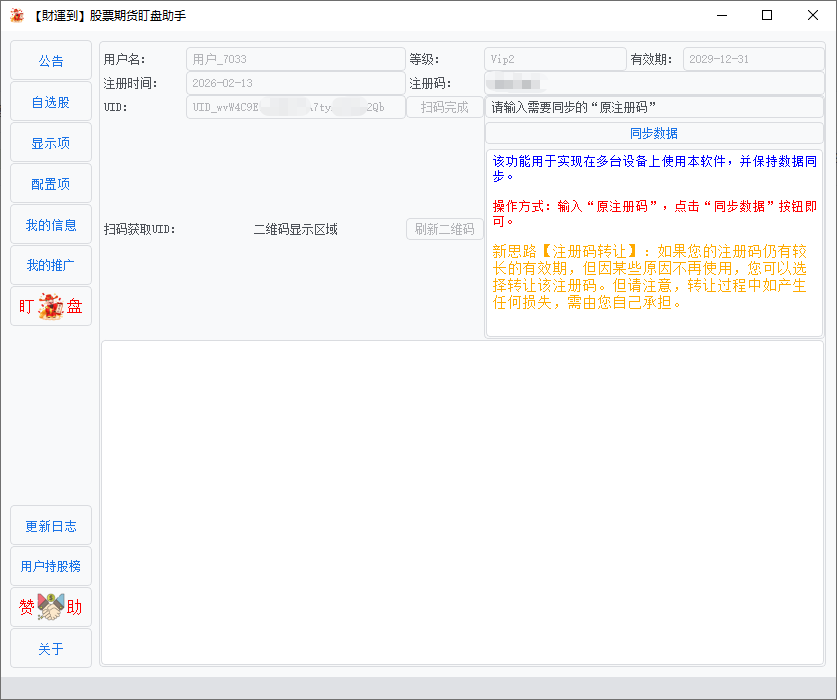Click the 盯盘 lucky-cat icon button
837x700 pixels.
pyautogui.click(x=51, y=306)
